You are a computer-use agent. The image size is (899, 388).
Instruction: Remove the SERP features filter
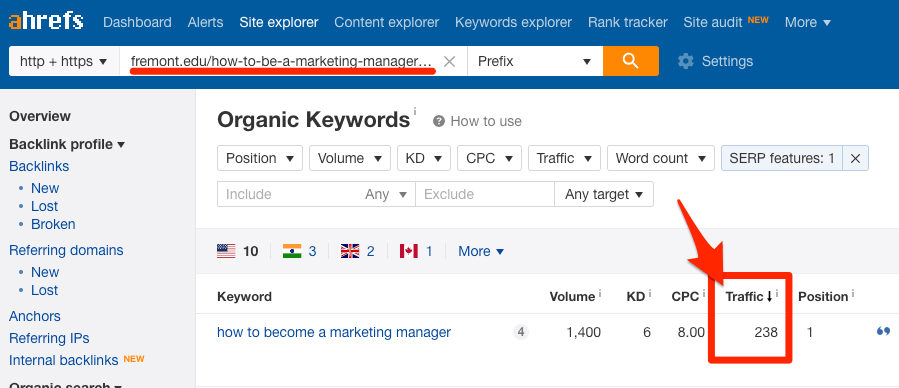tap(855, 158)
